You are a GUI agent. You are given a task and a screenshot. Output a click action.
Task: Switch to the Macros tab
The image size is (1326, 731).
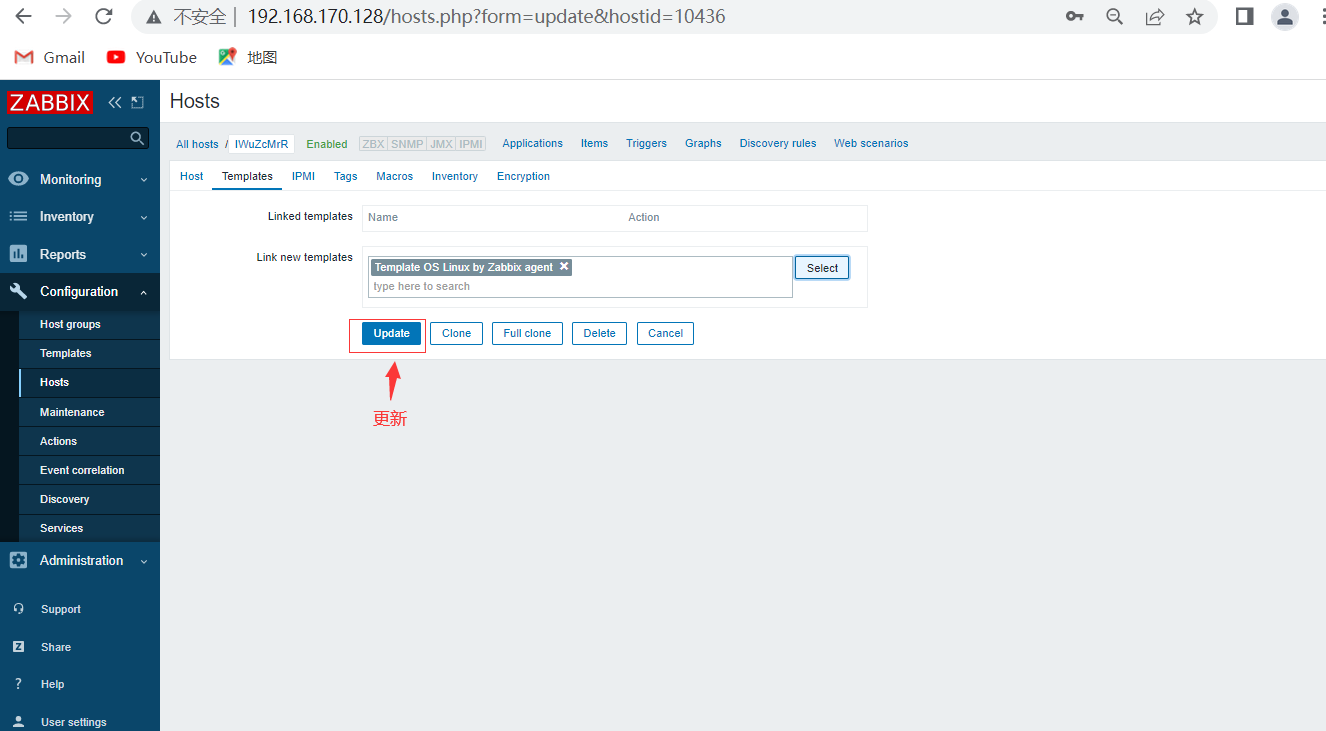pyautogui.click(x=394, y=176)
